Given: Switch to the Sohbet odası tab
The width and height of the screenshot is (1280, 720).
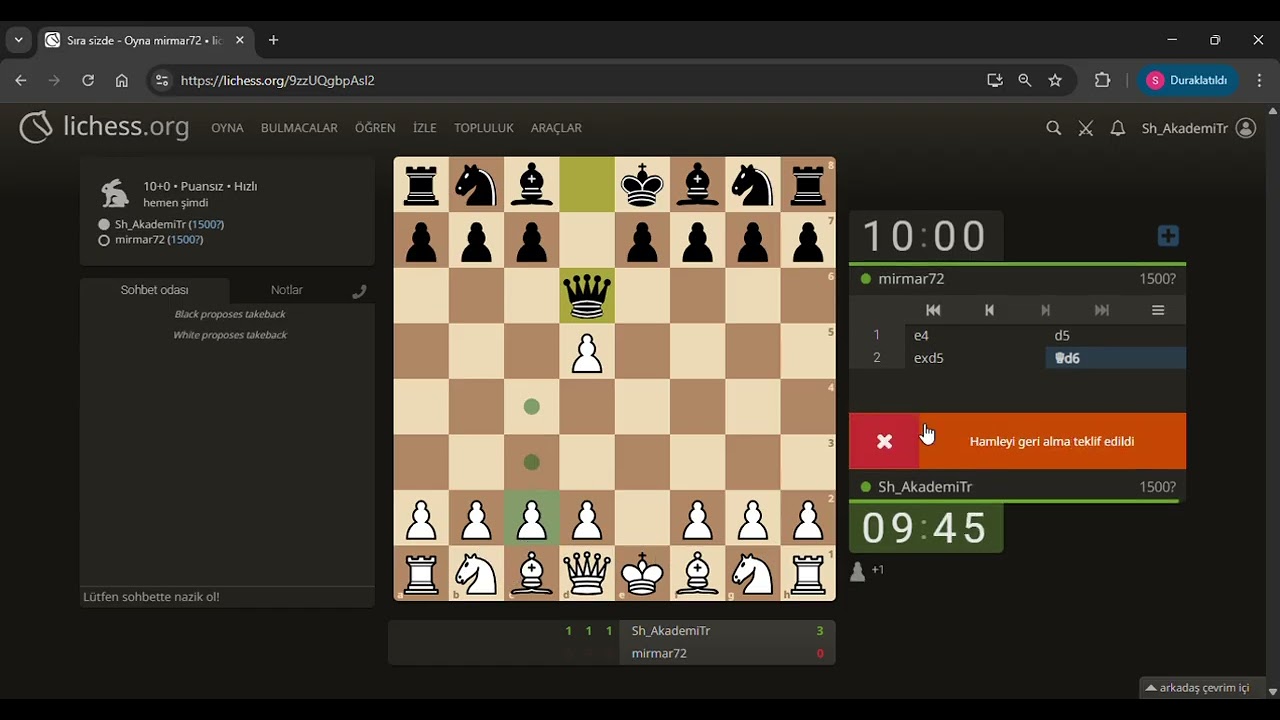Looking at the screenshot, I should [154, 290].
